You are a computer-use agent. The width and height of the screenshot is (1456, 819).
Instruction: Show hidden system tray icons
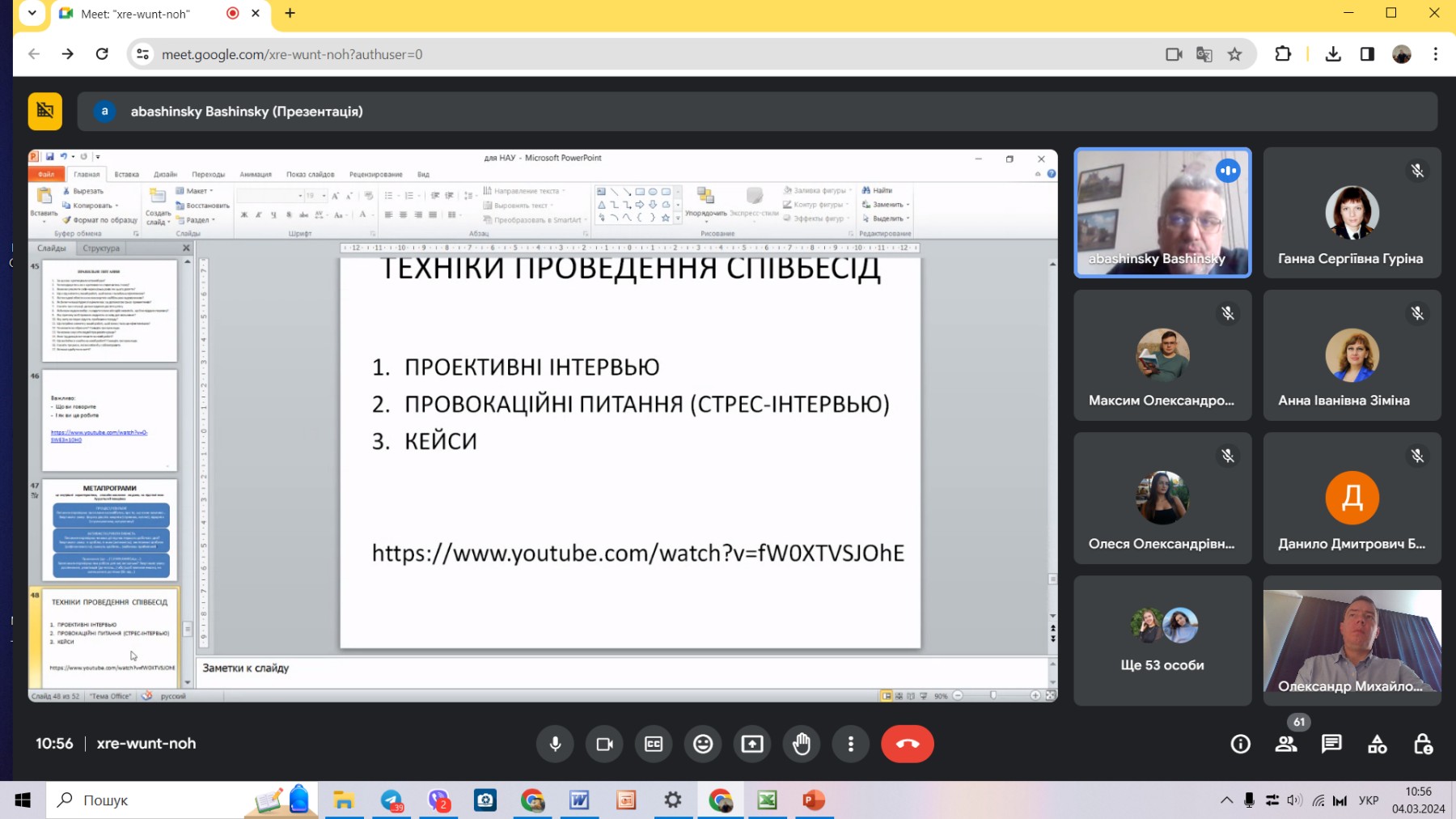1226,800
